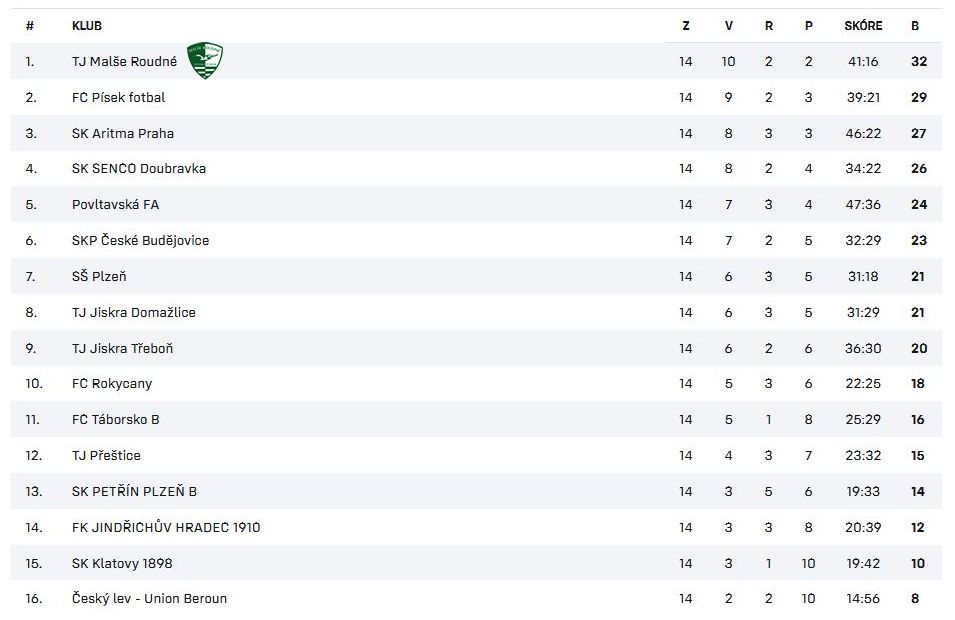Open Povltavská FA club row
Screen dimensions: 955x620
pos(115,205)
